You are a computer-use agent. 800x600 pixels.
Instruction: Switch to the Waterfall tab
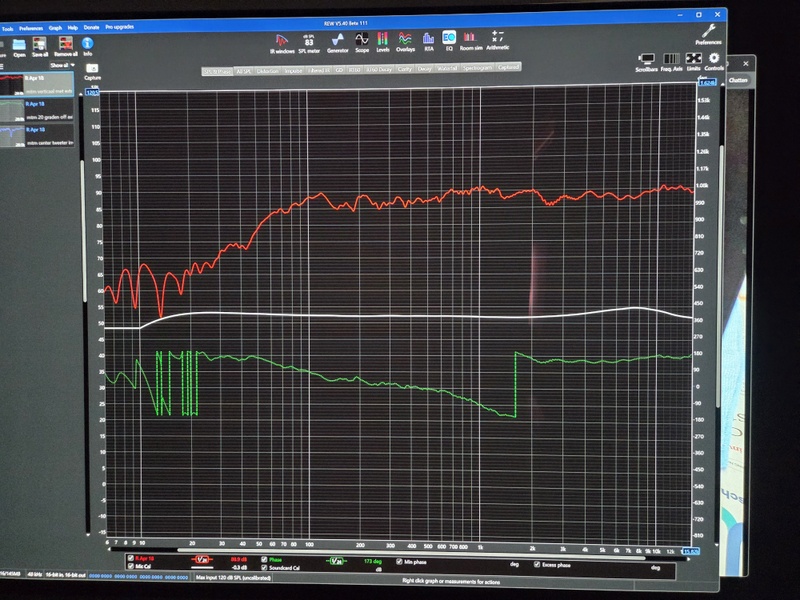point(447,68)
